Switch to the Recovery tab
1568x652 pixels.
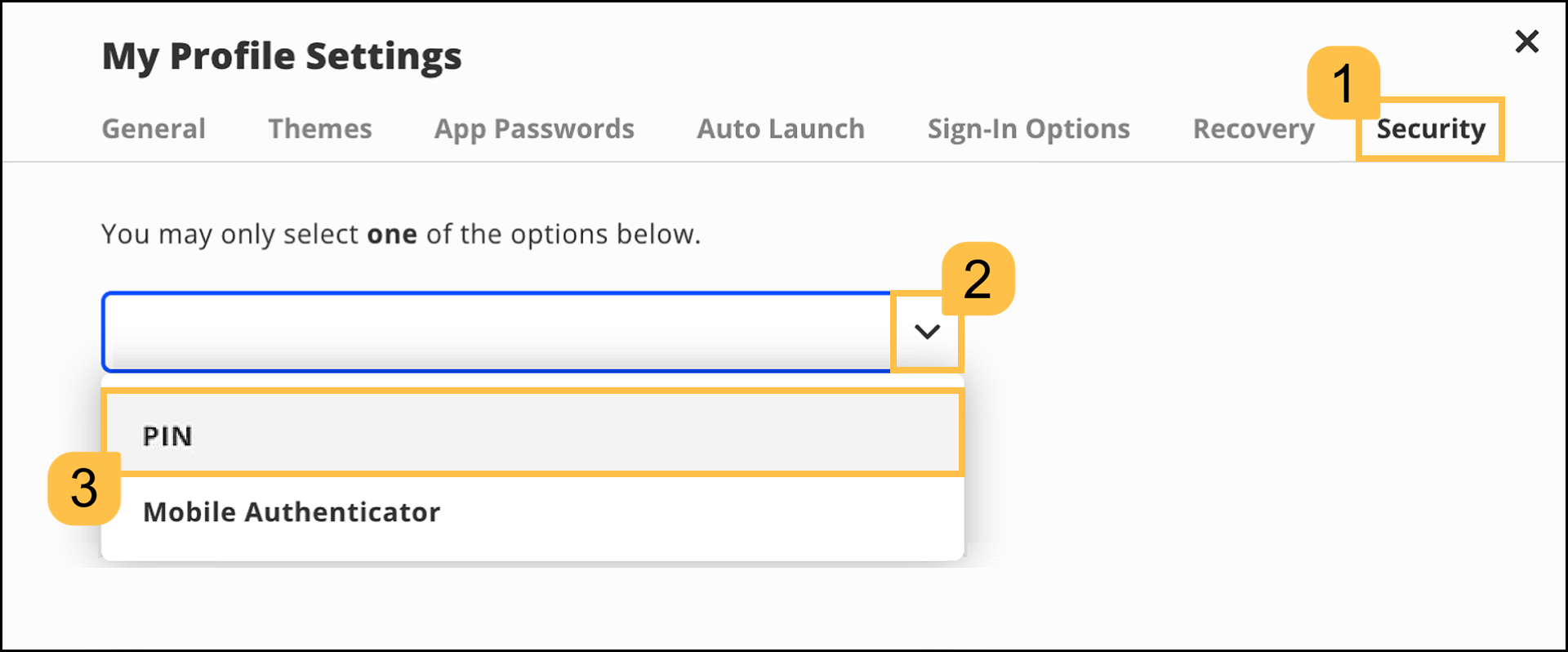coord(1253,128)
